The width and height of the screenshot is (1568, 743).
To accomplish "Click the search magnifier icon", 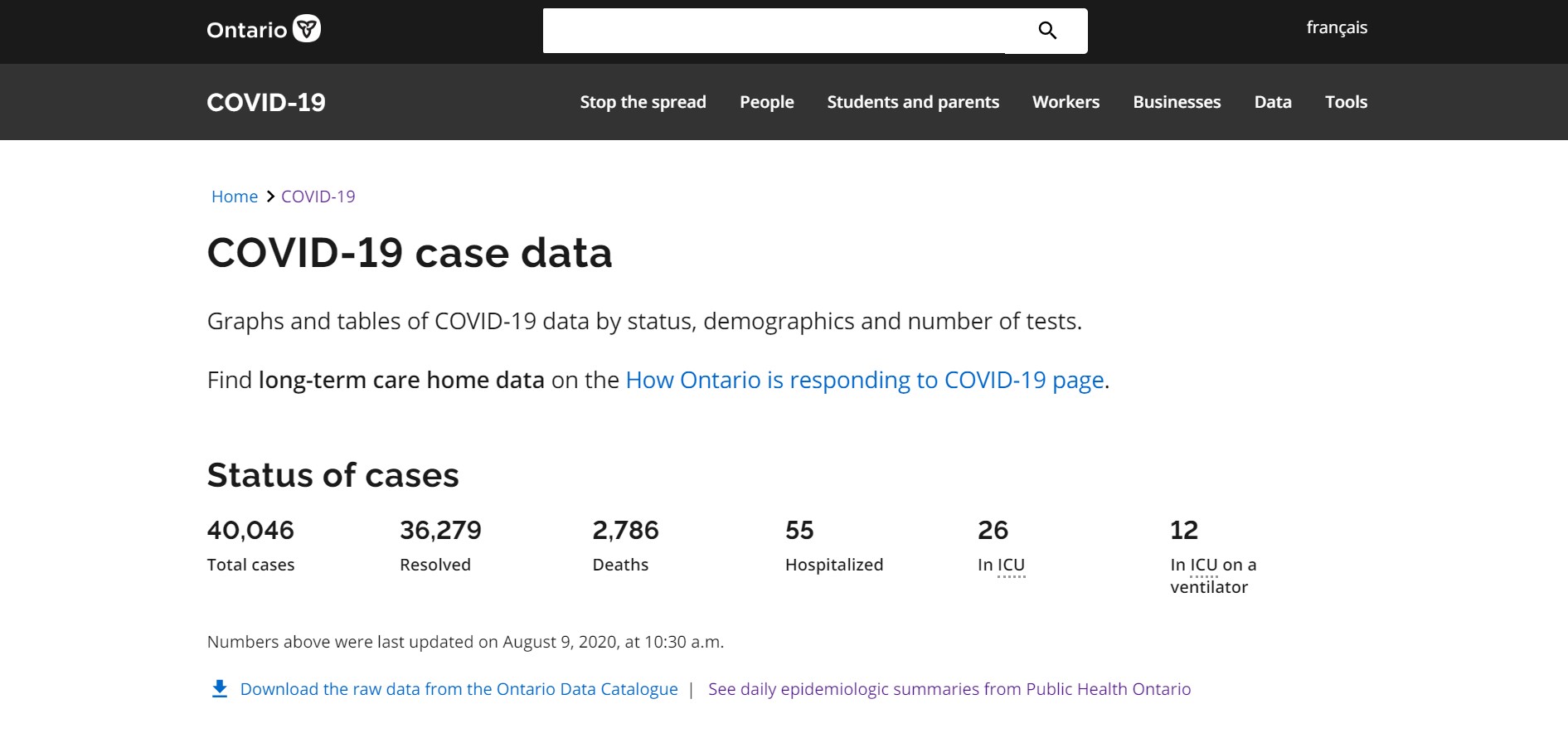I will click(x=1046, y=31).
